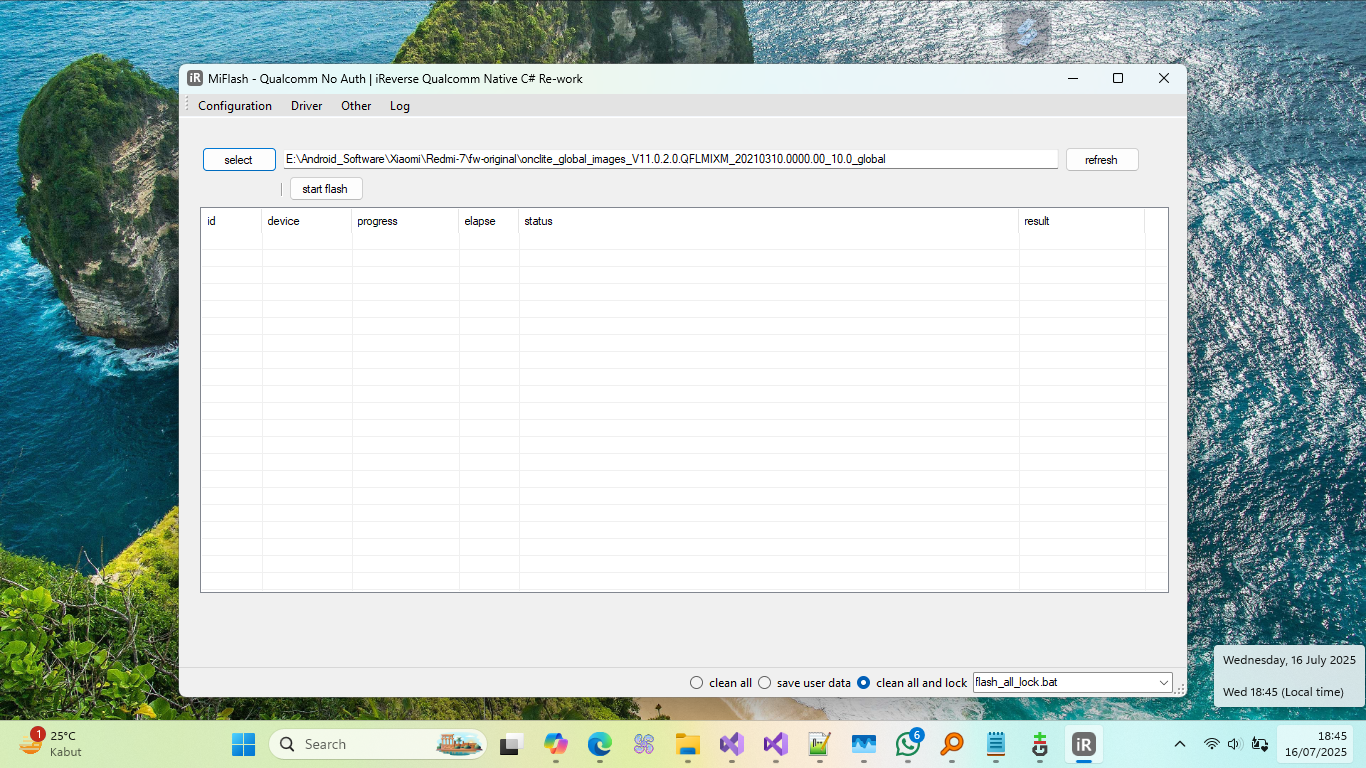
Task: Open the second Visual Studio taskbar icon
Action: pos(776,744)
